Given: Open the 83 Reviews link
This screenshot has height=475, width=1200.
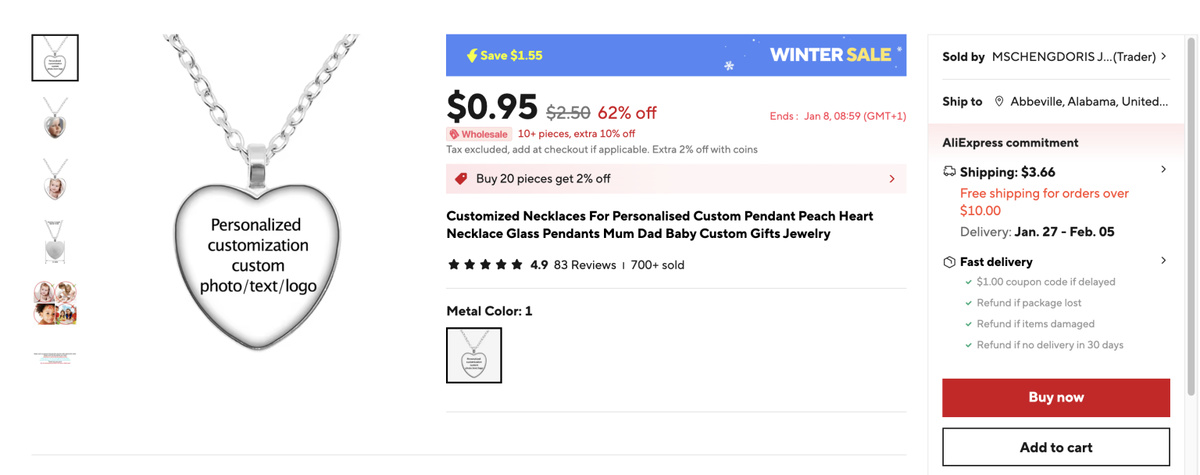Looking at the screenshot, I should point(584,265).
